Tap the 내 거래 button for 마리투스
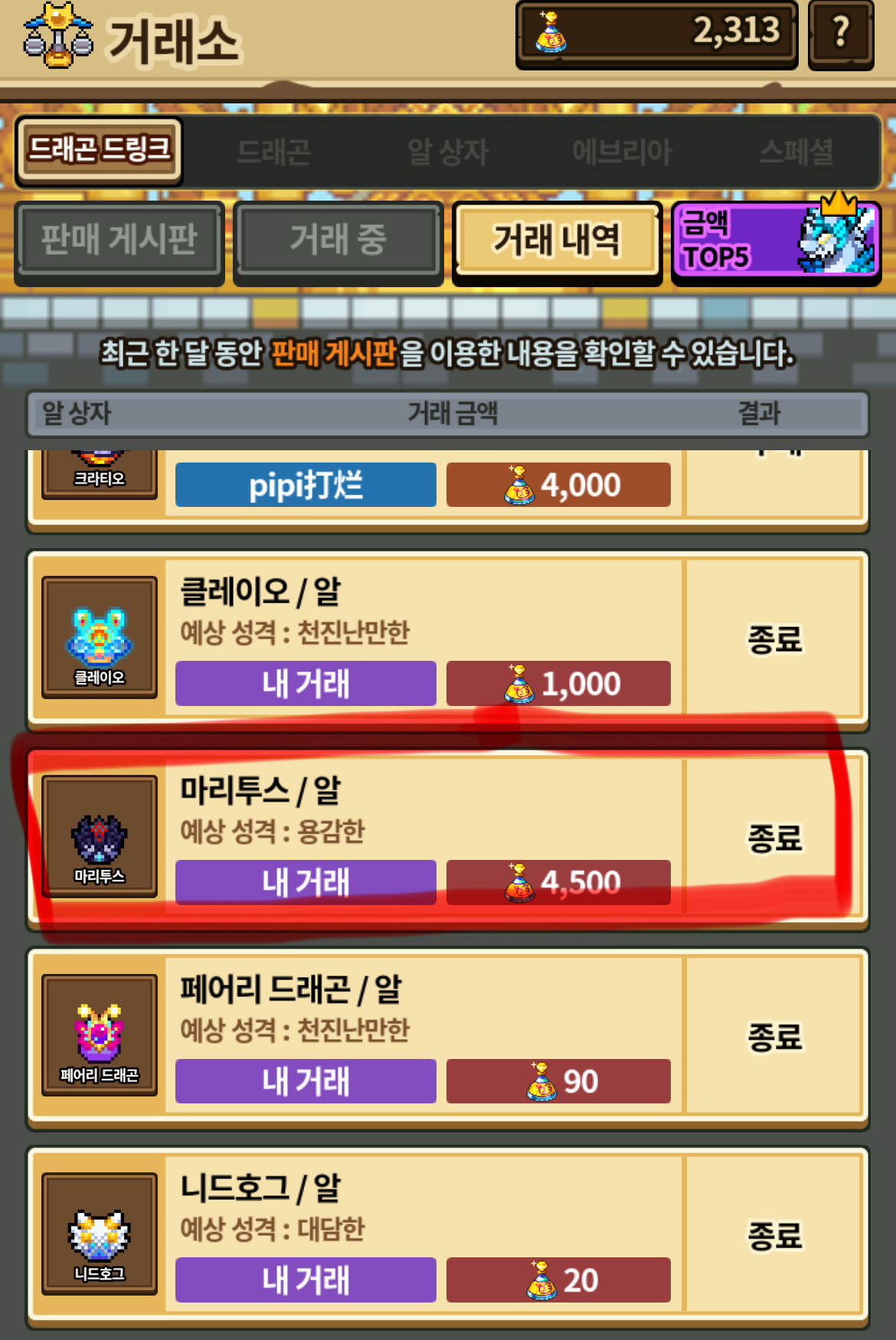This screenshot has height=1340, width=896. [x=306, y=882]
